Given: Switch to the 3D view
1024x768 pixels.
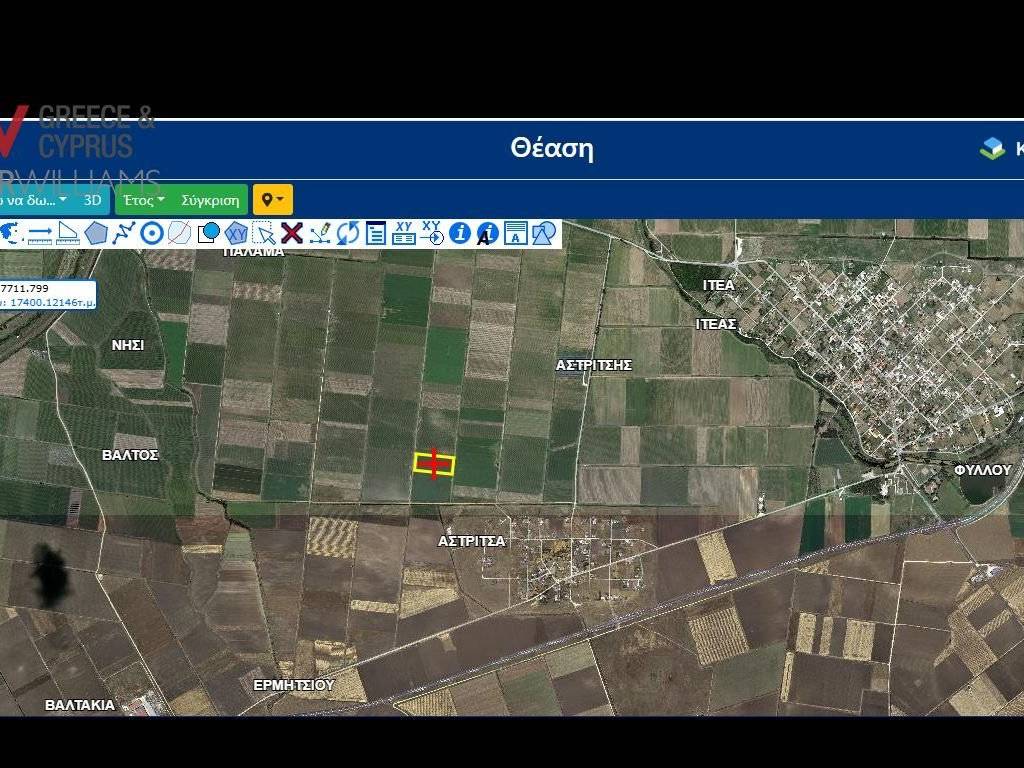Looking at the screenshot, I should [92, 200].
